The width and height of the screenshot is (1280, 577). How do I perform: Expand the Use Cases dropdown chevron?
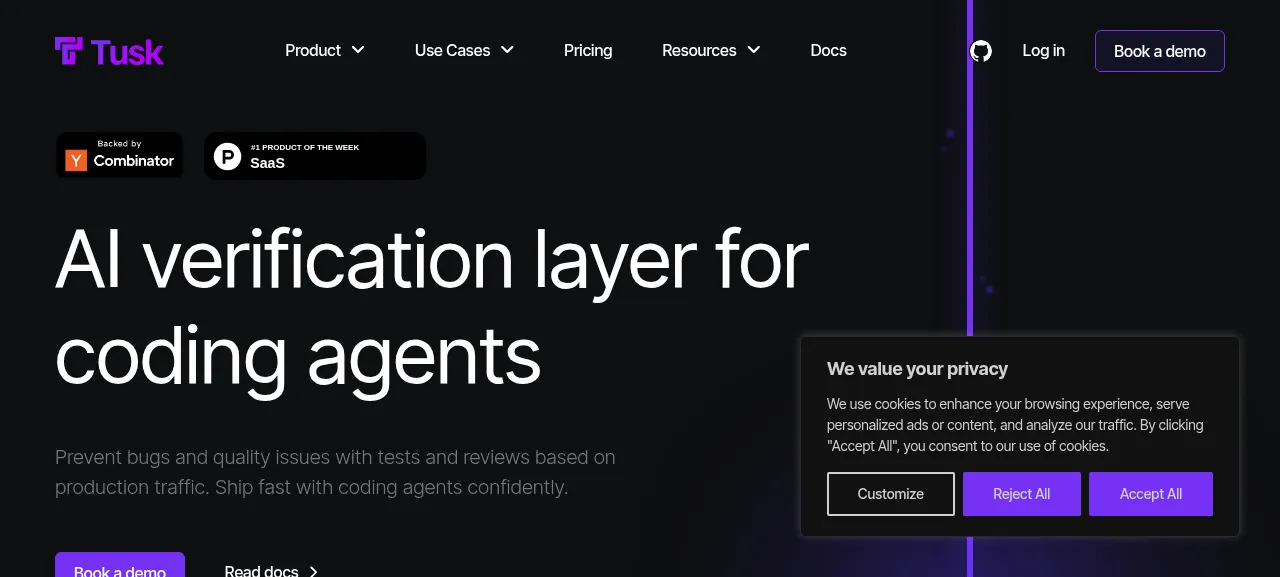pos(507,50)
